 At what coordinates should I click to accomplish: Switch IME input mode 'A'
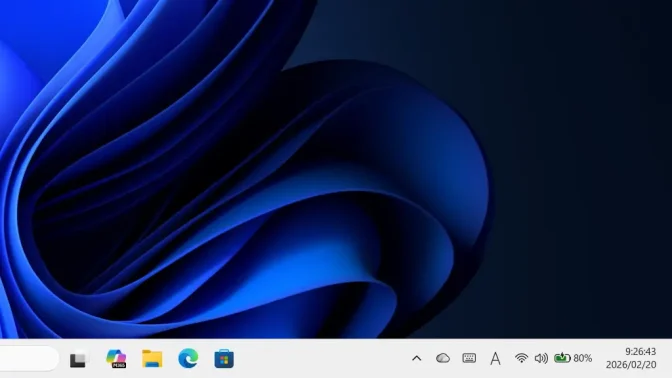pos(495,358)
